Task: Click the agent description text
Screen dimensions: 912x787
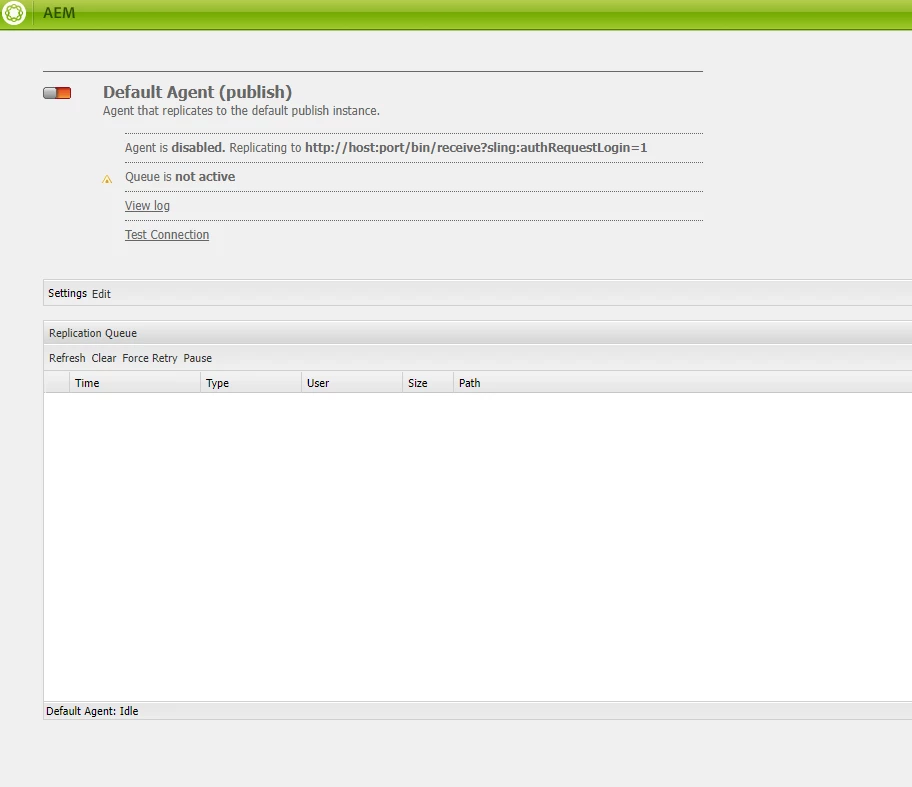Action: (x=241, y=111)
